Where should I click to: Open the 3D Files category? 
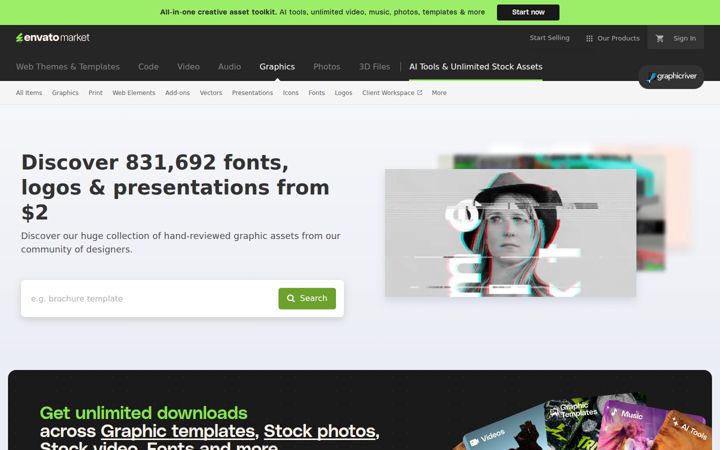[x=375, y=67]
